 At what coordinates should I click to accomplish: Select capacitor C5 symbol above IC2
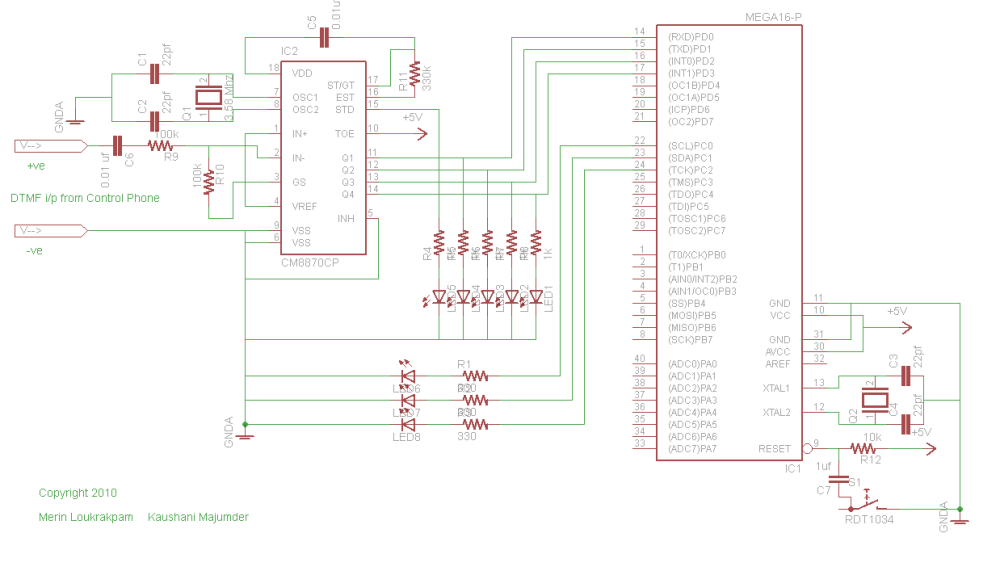(324, 38)
